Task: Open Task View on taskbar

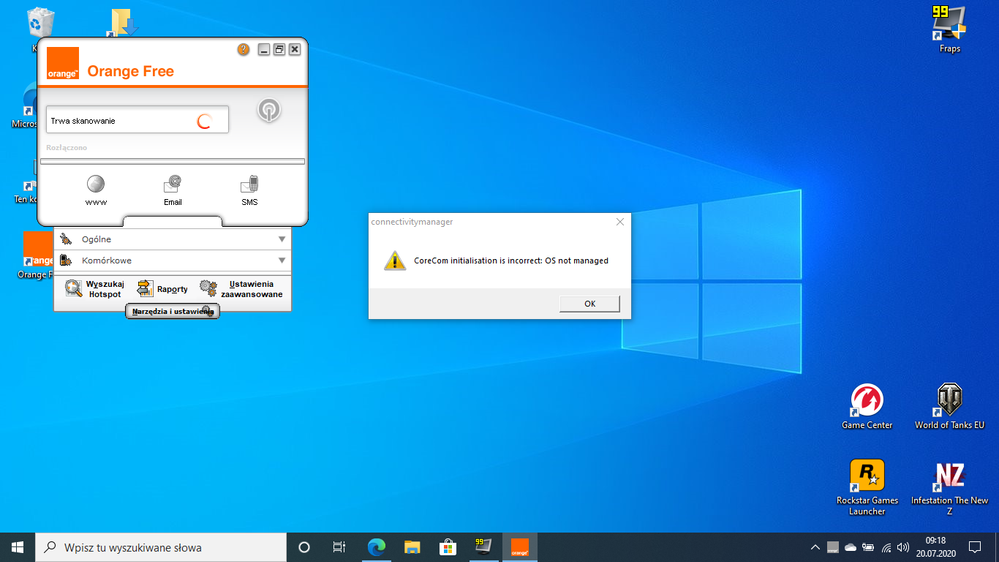Action: click(x=339, y=547)
